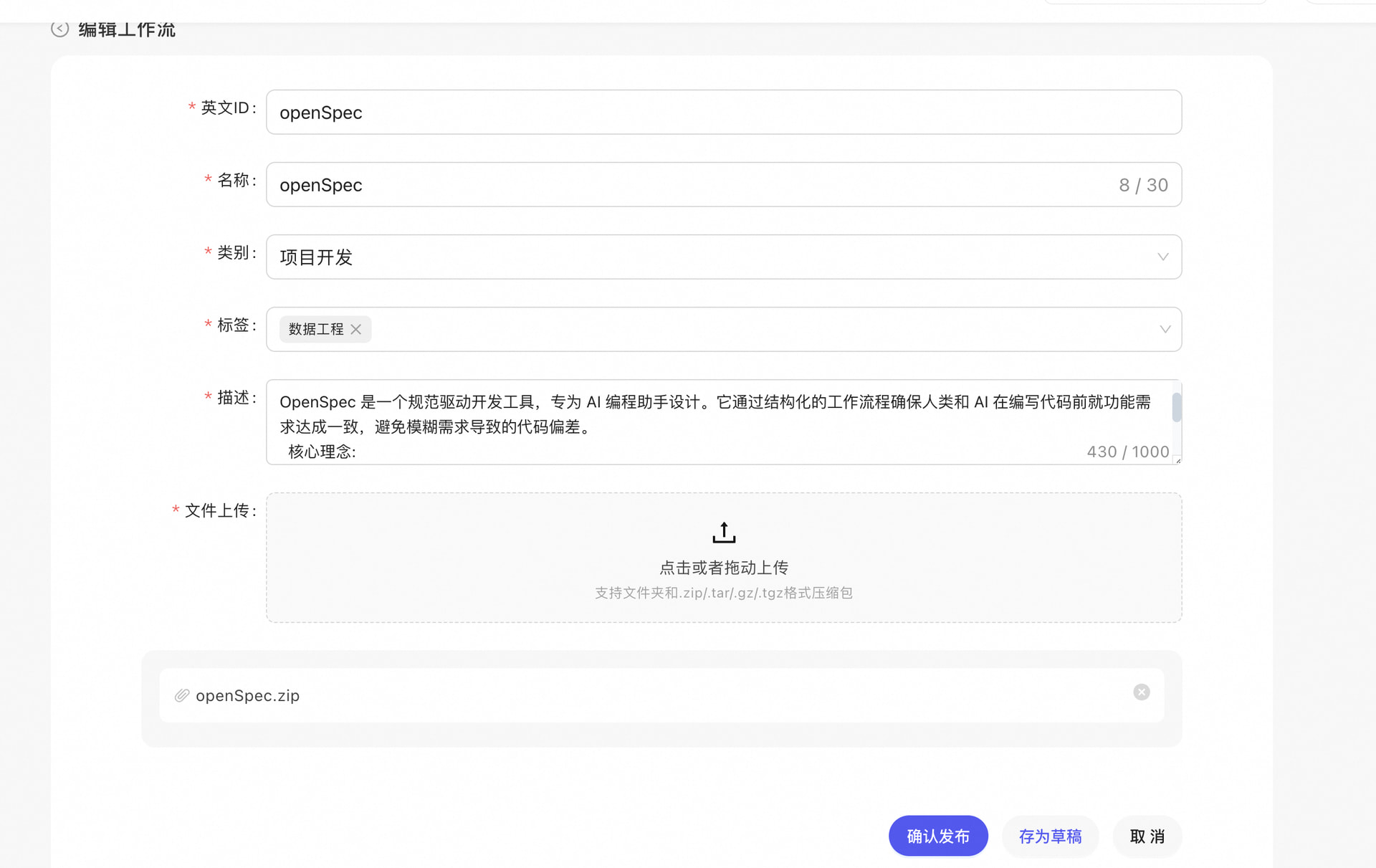Click the 430 / 1000 character counter

(1127, 451)
